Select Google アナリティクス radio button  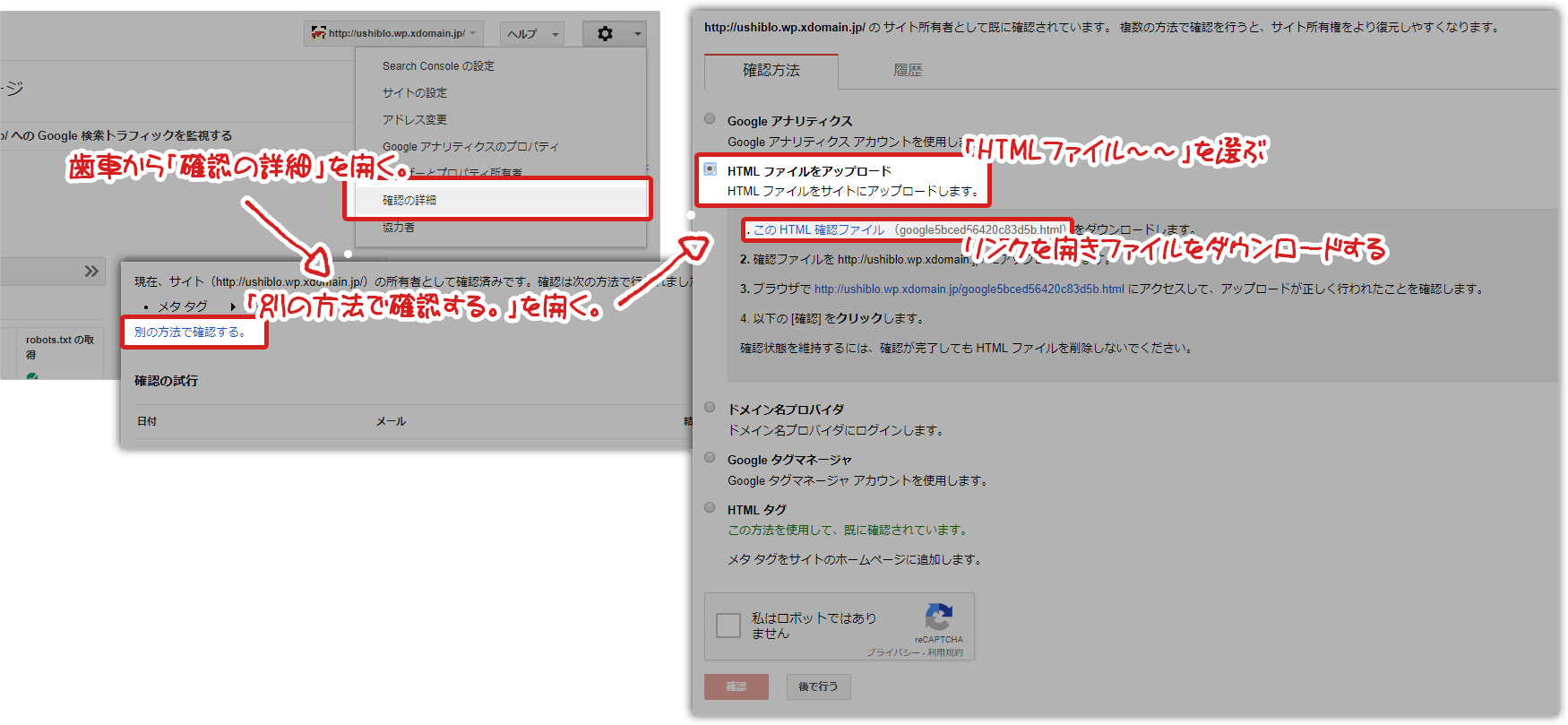[710, 118]
